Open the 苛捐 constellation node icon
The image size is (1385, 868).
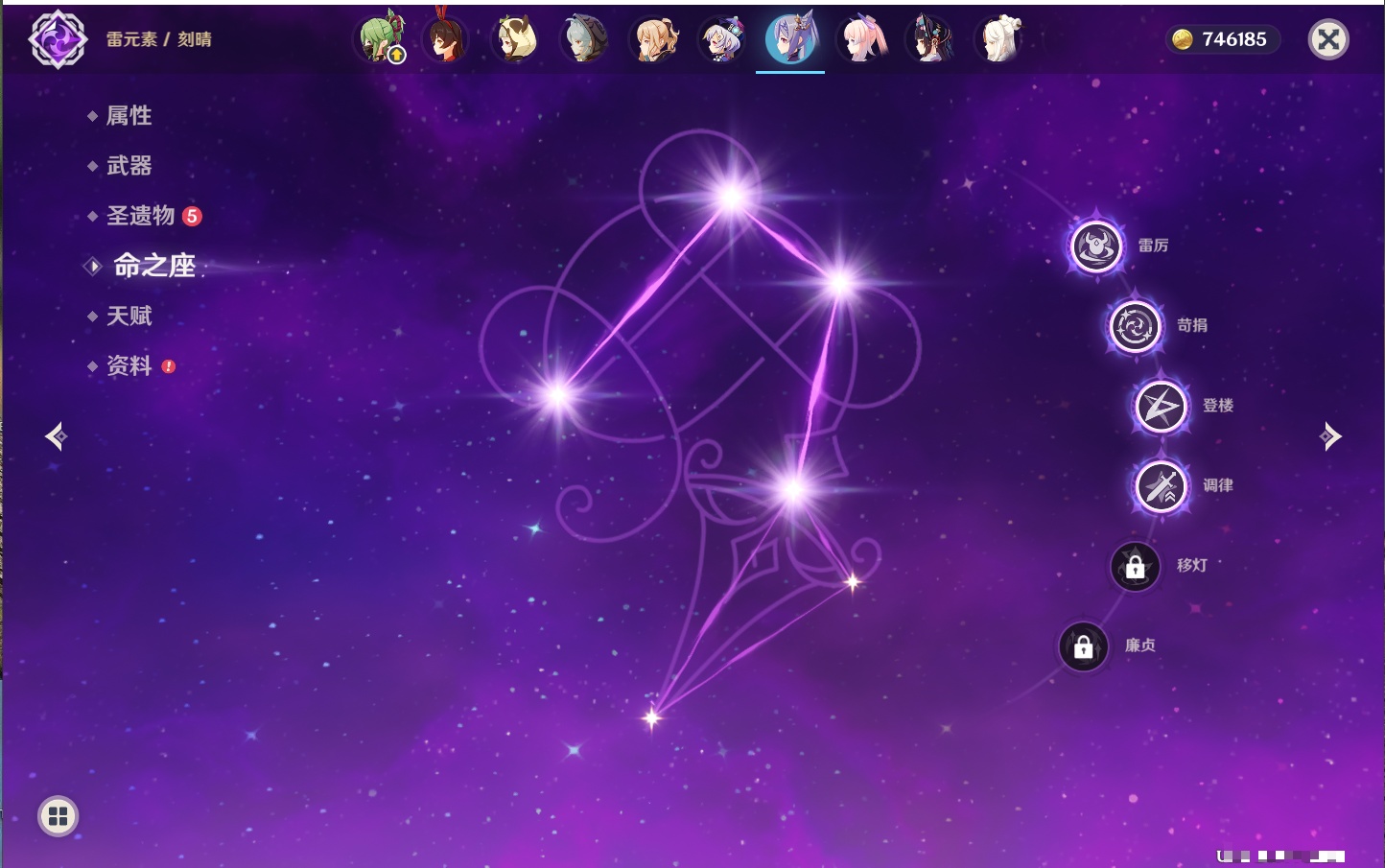point(1136,326)
